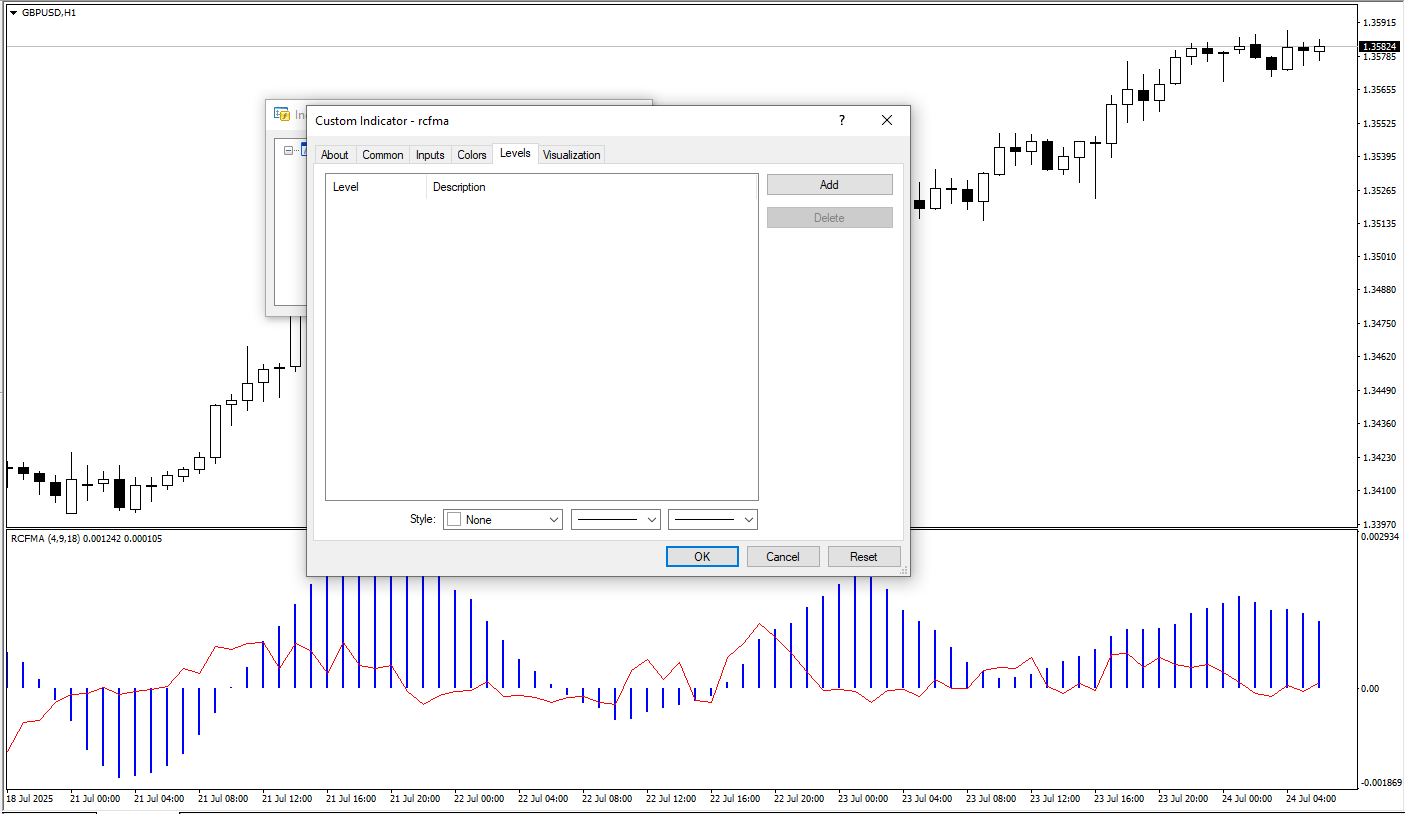This screenshot has height=814, width=1405.
Task: Click the help question mark icon
Action: pyautogui.click(x=841, y=120)
